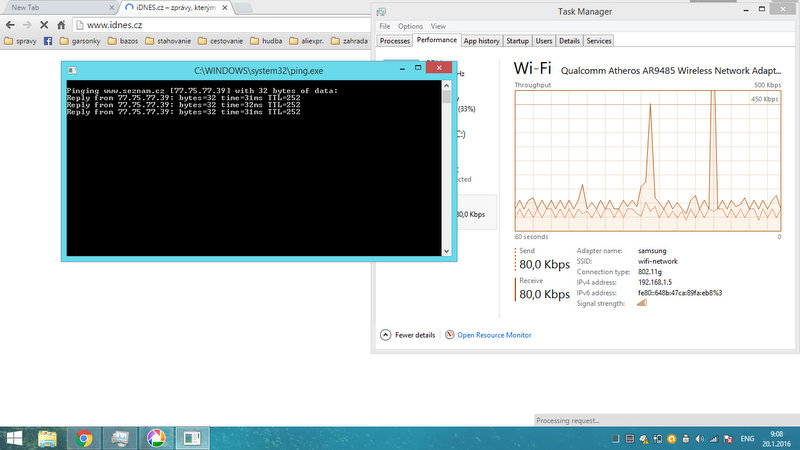The width and height of the screenshot is (800, 450).
Task: Click the Chrome taskbar icon
Action: tap(84, 438)
